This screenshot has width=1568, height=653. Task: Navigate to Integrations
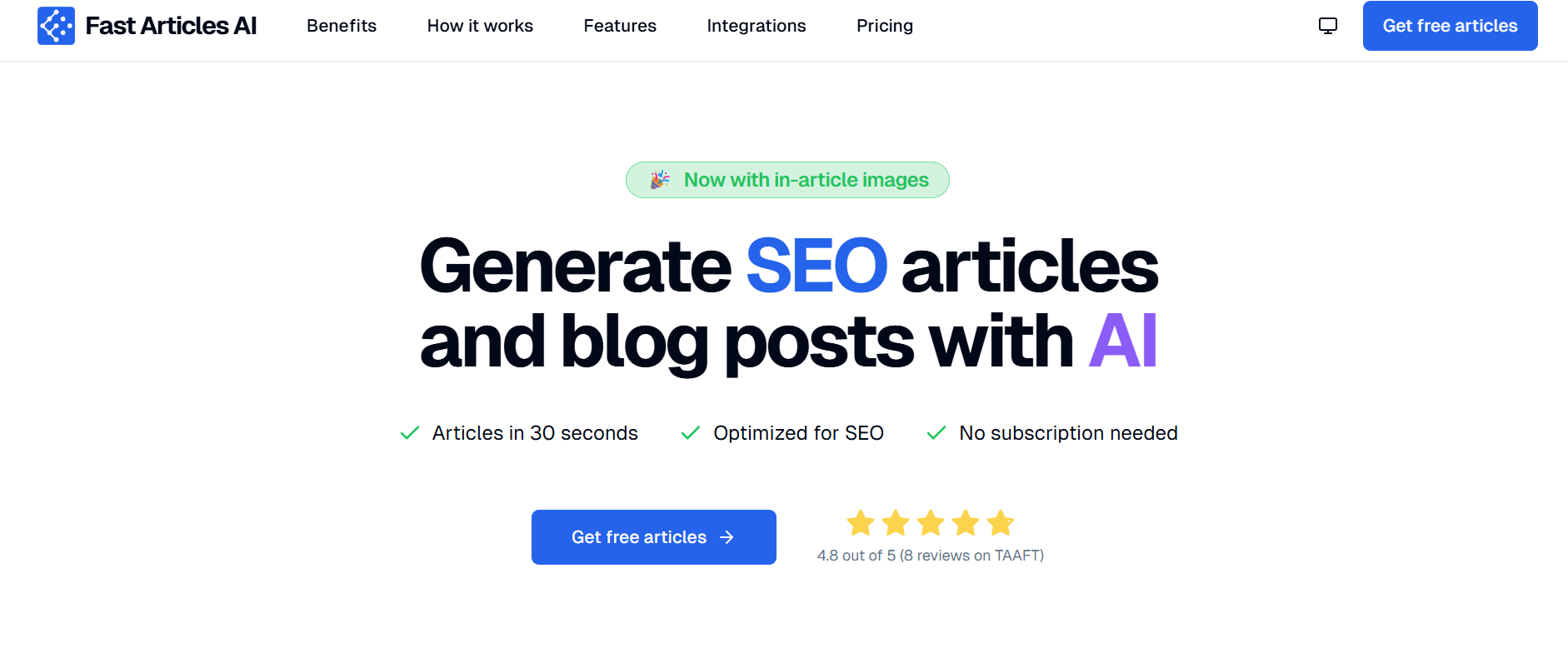pos(757,26)
